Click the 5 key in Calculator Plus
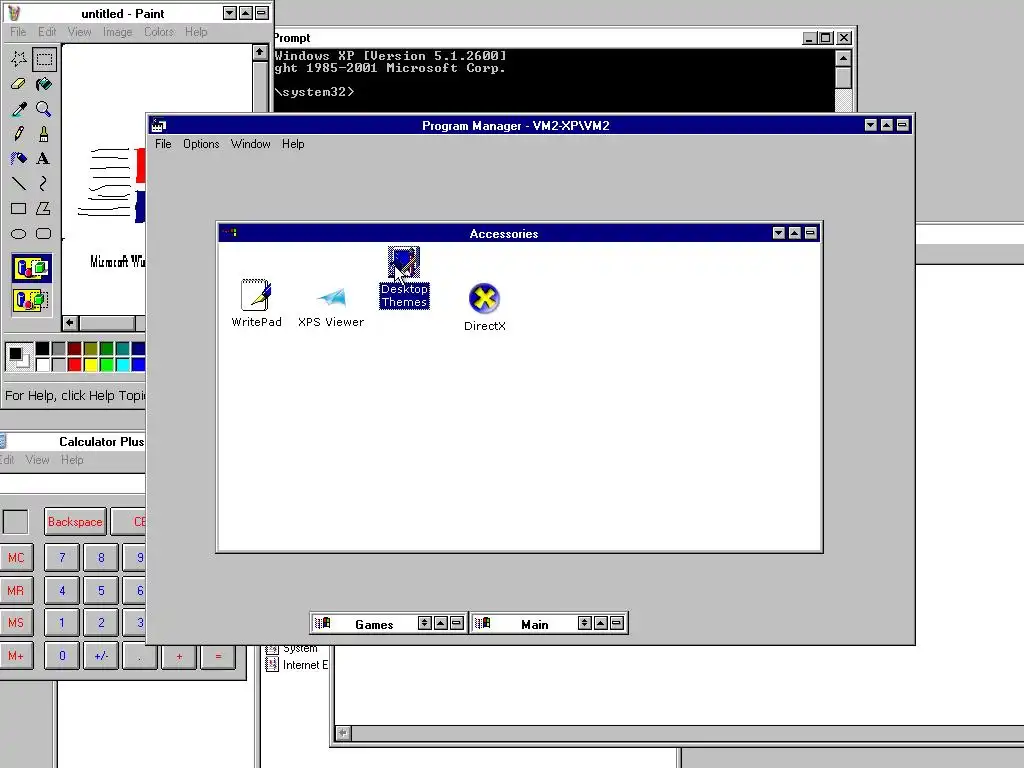1024x768 pixels. click(101, 590)
